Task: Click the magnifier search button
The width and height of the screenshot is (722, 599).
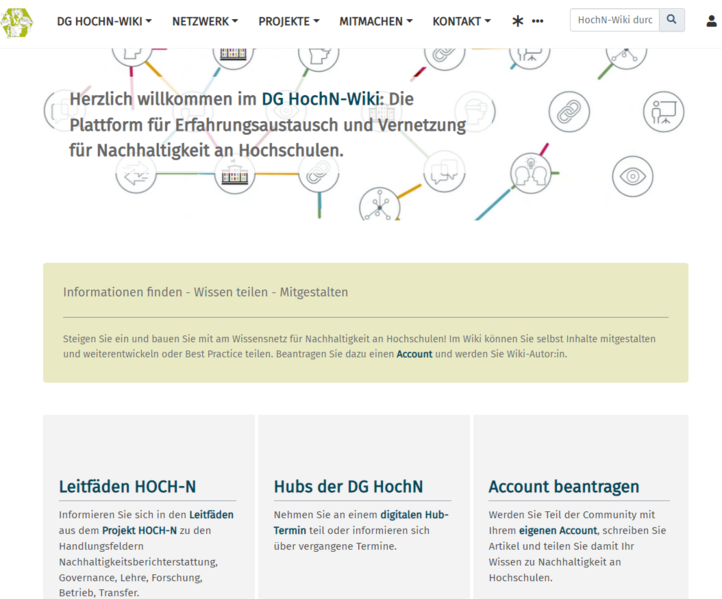Action: click(672, 20)
